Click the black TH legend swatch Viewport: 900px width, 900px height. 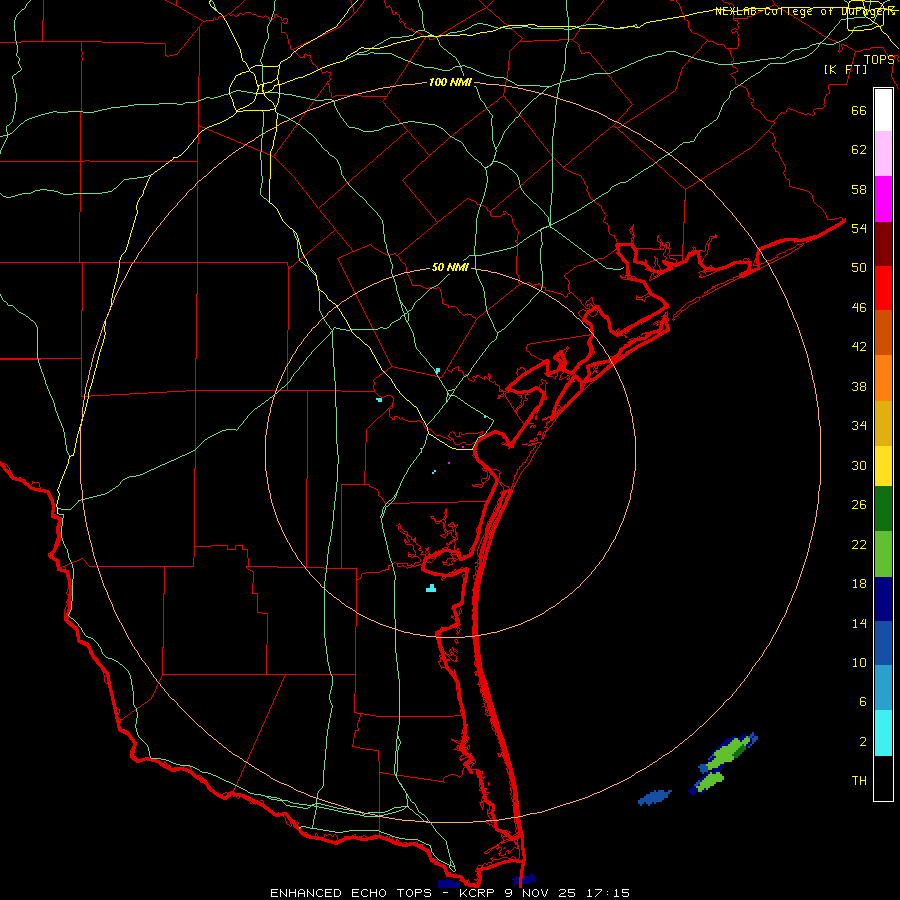pyautogui.click(x=883, y=778)
